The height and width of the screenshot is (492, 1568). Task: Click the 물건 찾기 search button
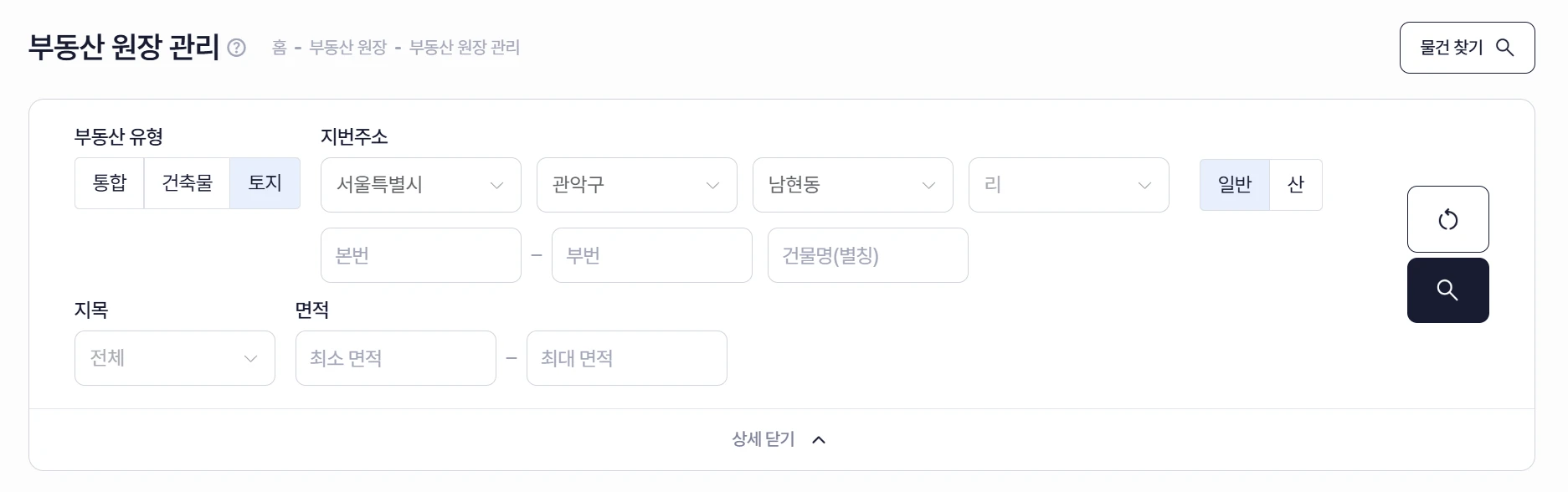click(1467, 48)
